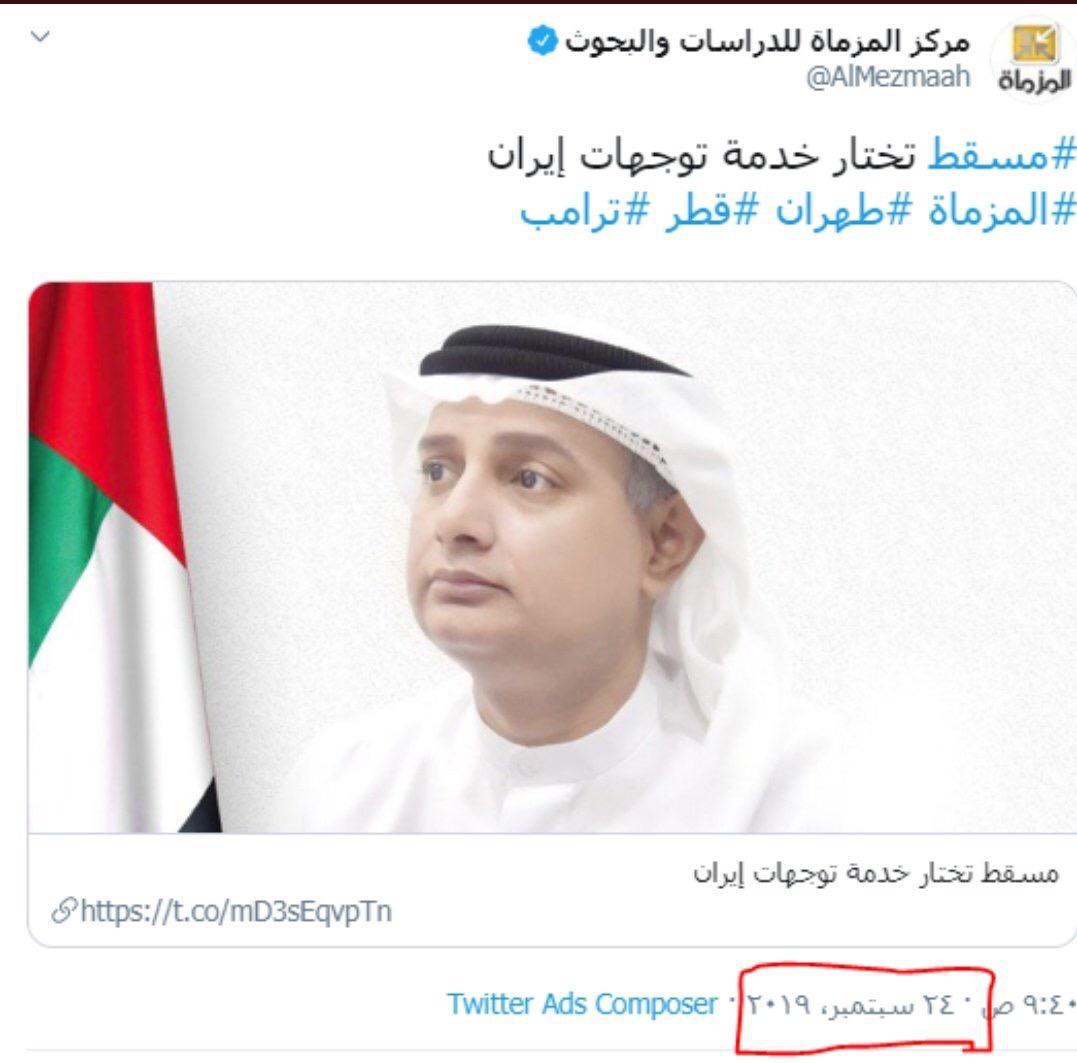Click the tweet text تختار خدمة توجهات إيران
Image resolution: width=1077 pixels, height=1063 pixels.
click(x=701, y=155)
